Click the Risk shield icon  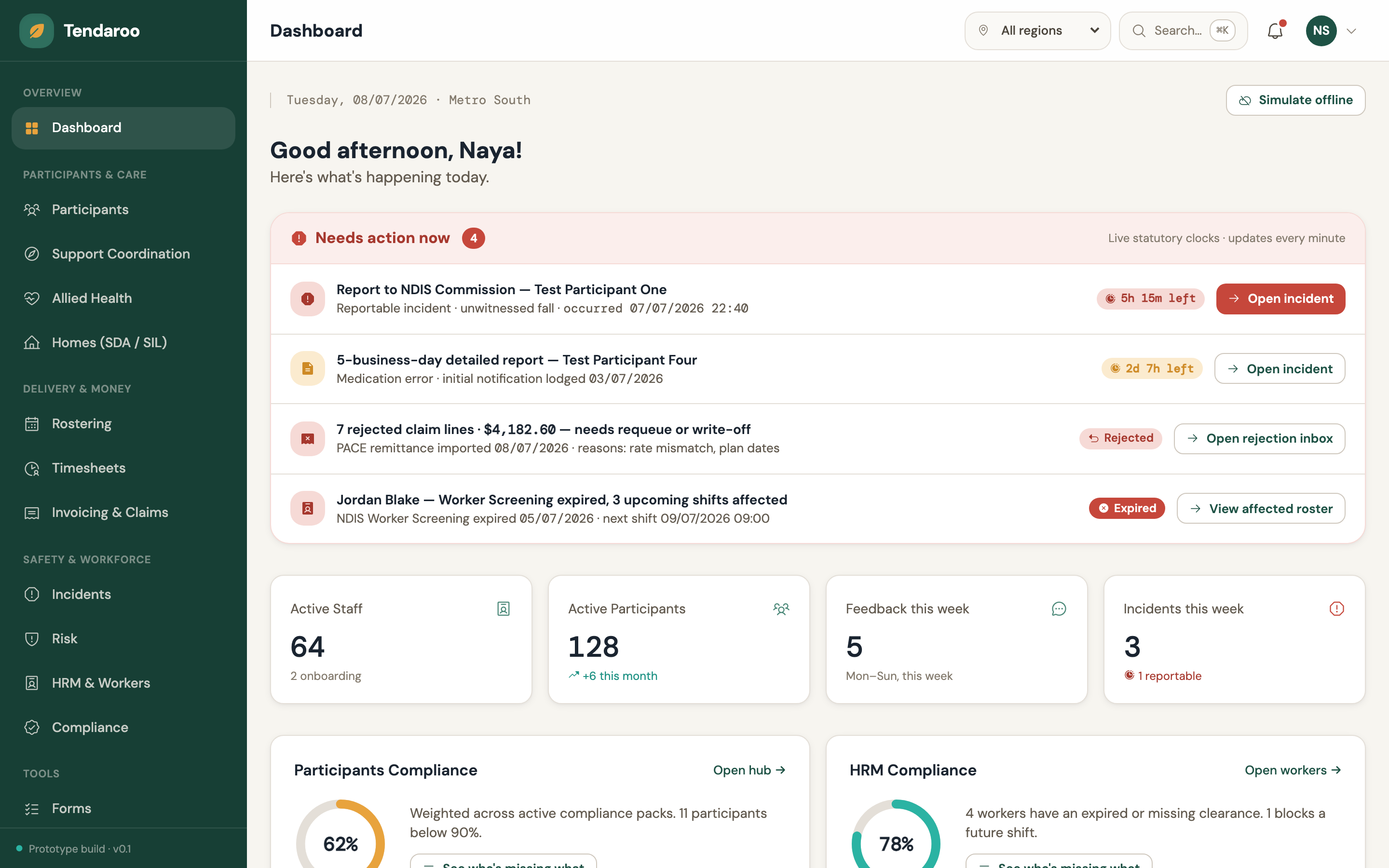tap(32, 638)
